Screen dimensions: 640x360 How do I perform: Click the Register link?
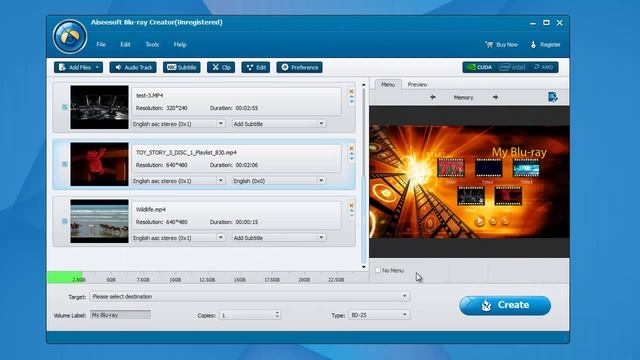(545, 44)
